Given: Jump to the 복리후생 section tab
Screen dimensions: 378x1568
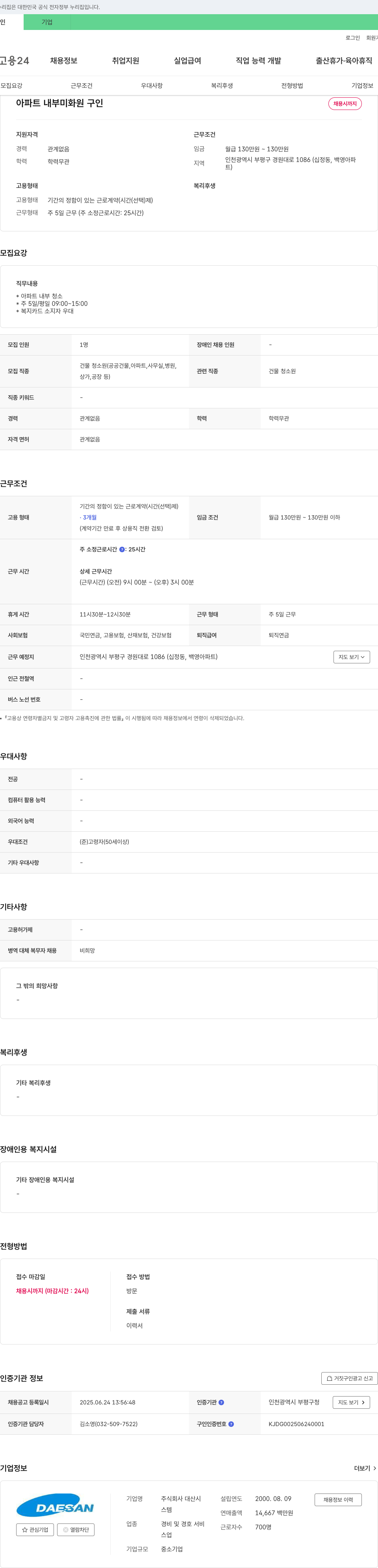Looking at the screenshot, I should [x=222, y=86].
